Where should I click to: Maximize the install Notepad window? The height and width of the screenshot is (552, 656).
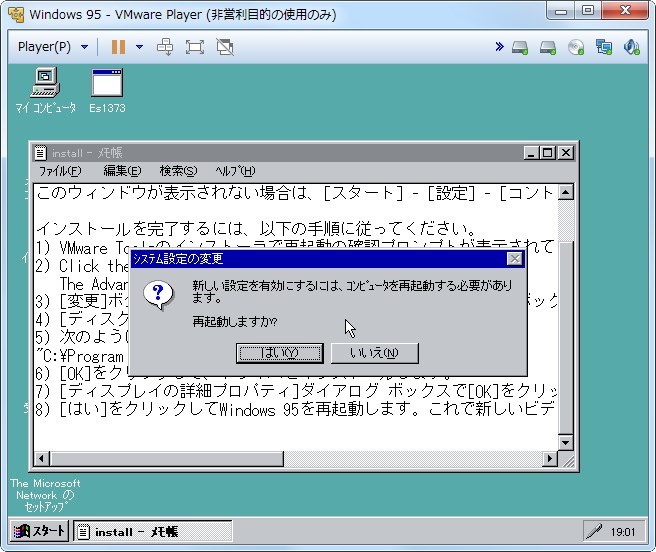547,153
